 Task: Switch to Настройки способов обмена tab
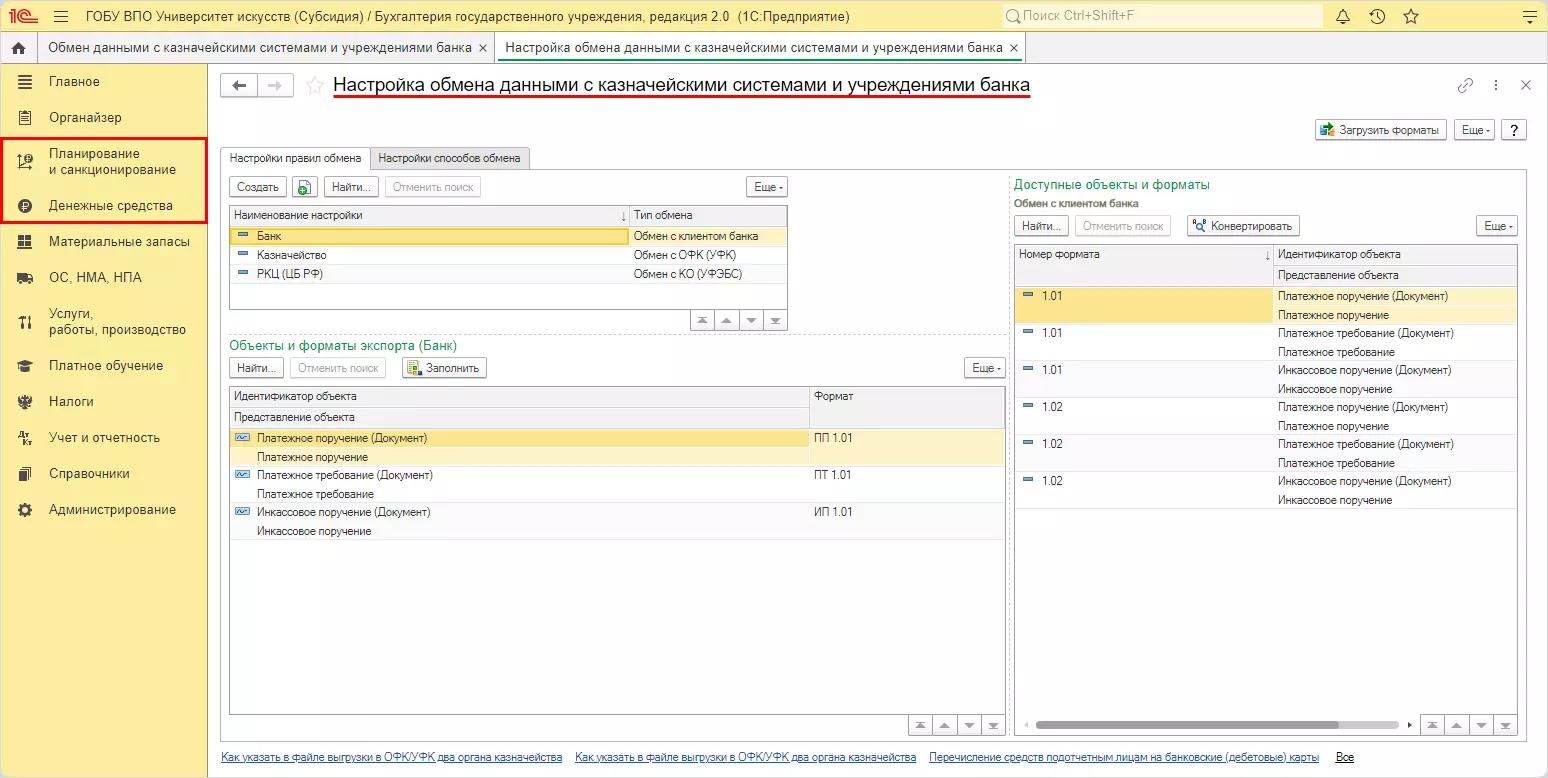449,158
